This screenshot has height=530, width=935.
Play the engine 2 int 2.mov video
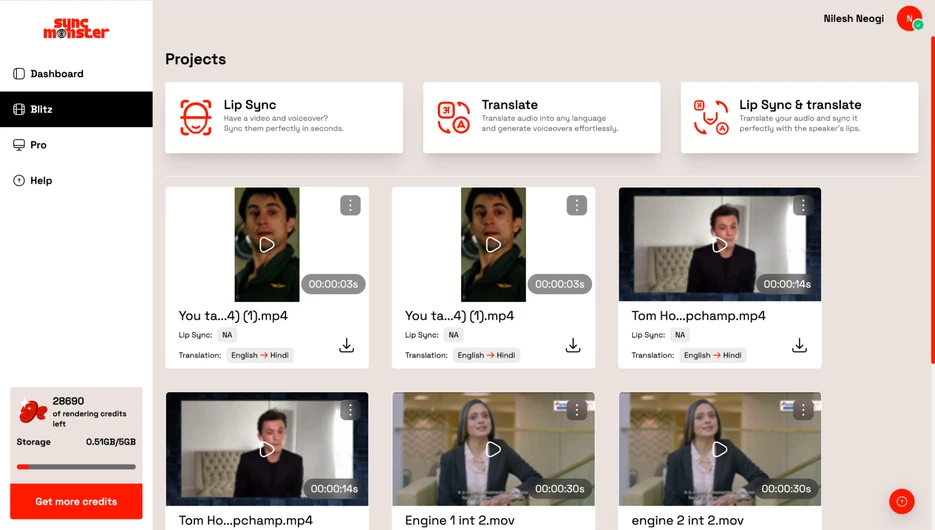coord(720,450)
